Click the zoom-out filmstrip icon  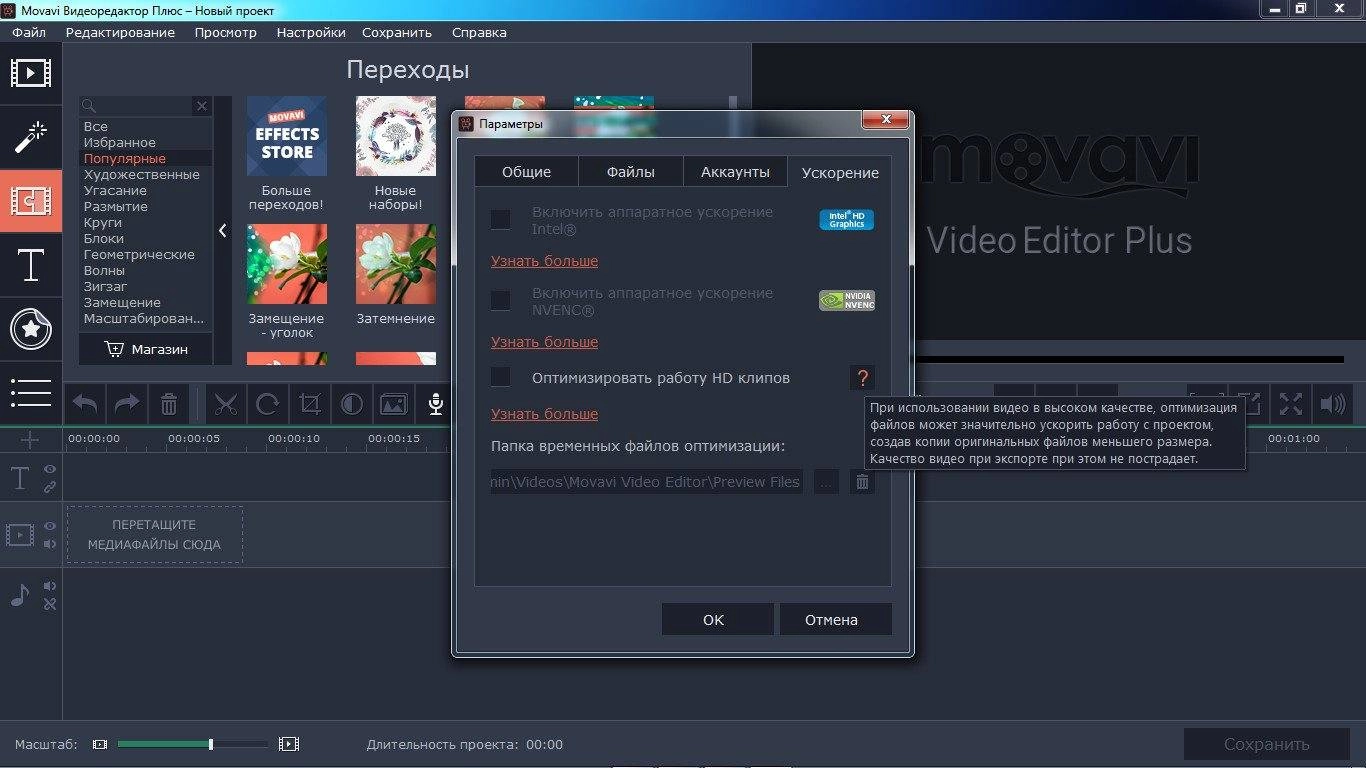99,745
